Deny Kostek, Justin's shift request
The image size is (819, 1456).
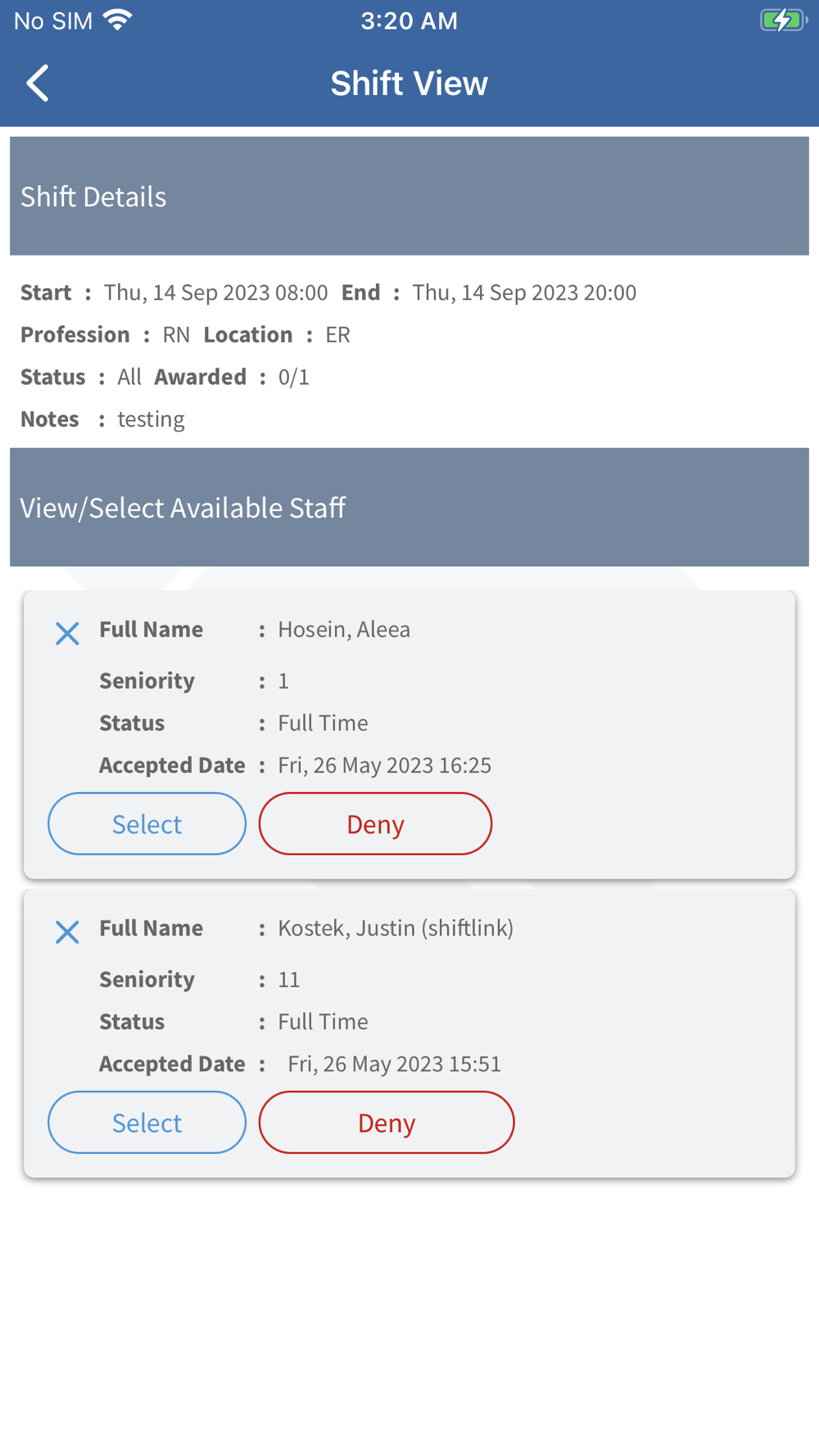click(x=387, y=1123)
